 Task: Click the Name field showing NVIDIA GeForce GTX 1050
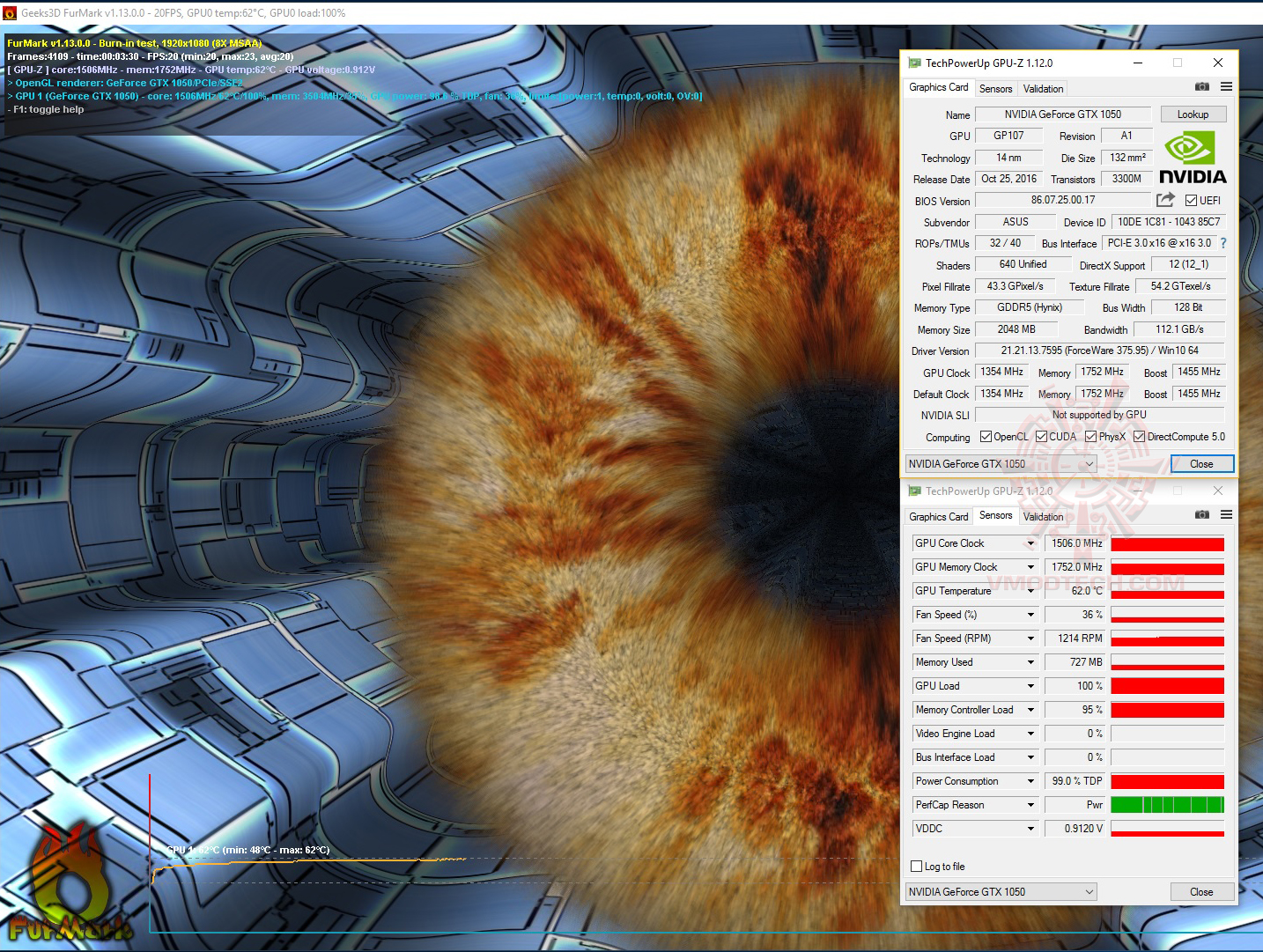(1063, 114)
